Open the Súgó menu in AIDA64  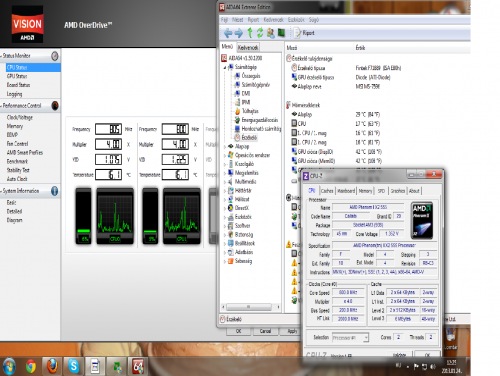pos(314,20)
